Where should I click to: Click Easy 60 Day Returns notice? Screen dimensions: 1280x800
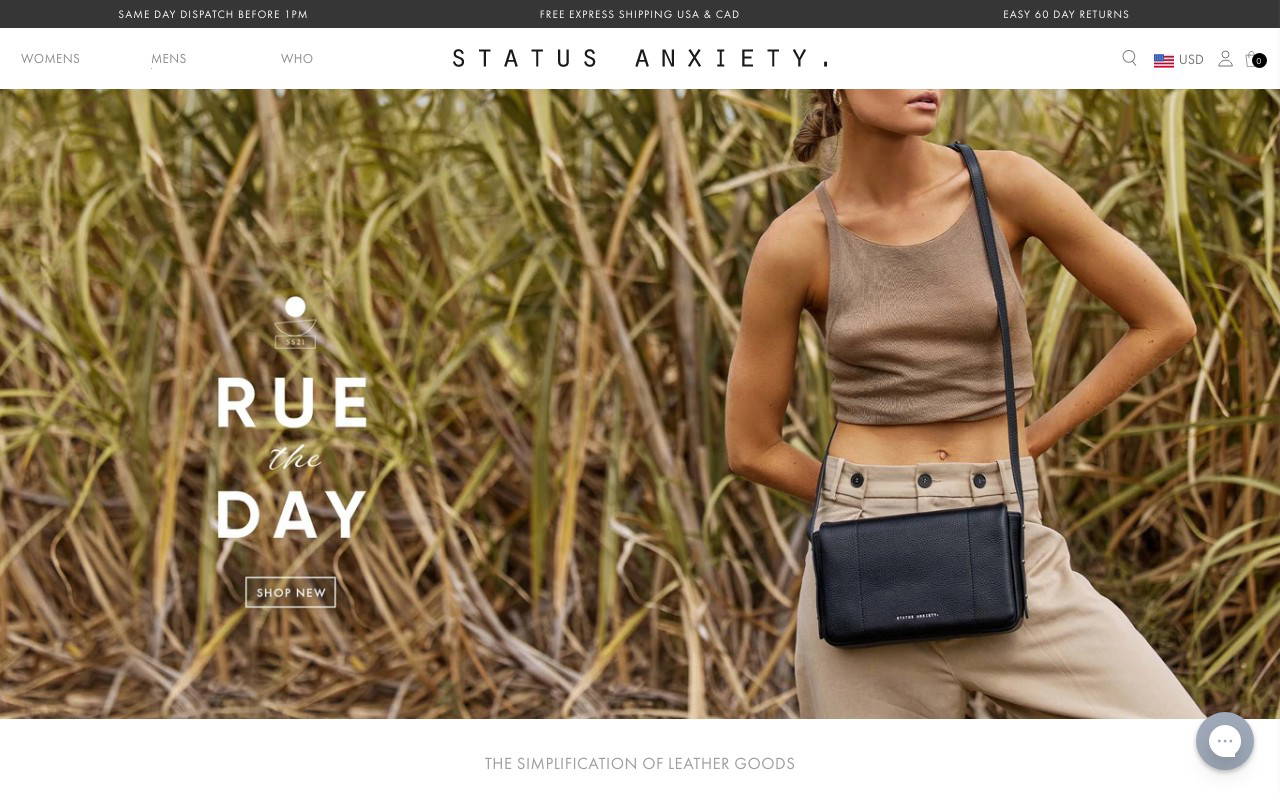coord(1066,14)
